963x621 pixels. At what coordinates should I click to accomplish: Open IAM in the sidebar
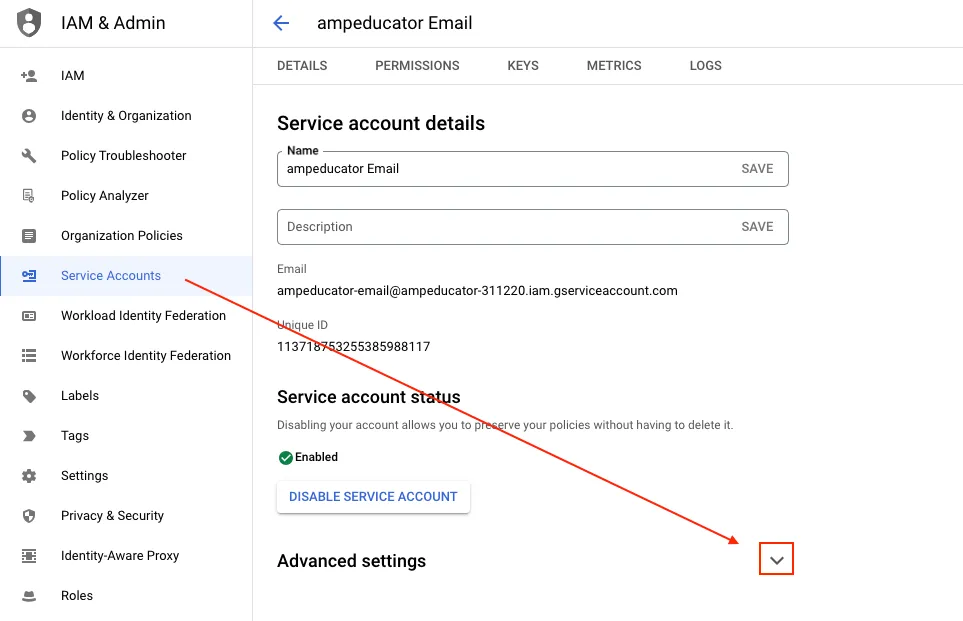[x=126, y=76]
